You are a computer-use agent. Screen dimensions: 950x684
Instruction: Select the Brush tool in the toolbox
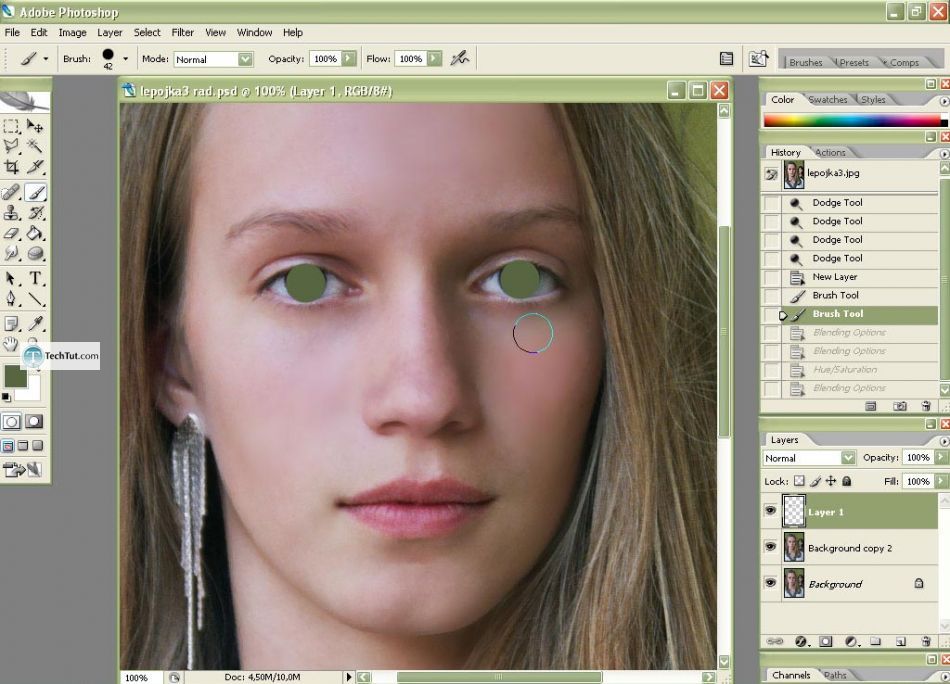pyautogui.click(x=36, y=192)
